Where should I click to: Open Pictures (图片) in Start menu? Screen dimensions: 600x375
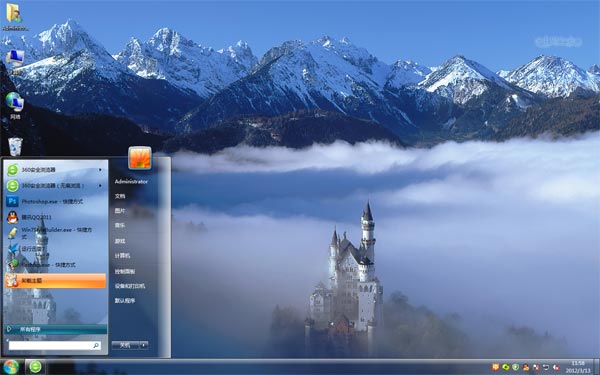[x=120, y=211]
